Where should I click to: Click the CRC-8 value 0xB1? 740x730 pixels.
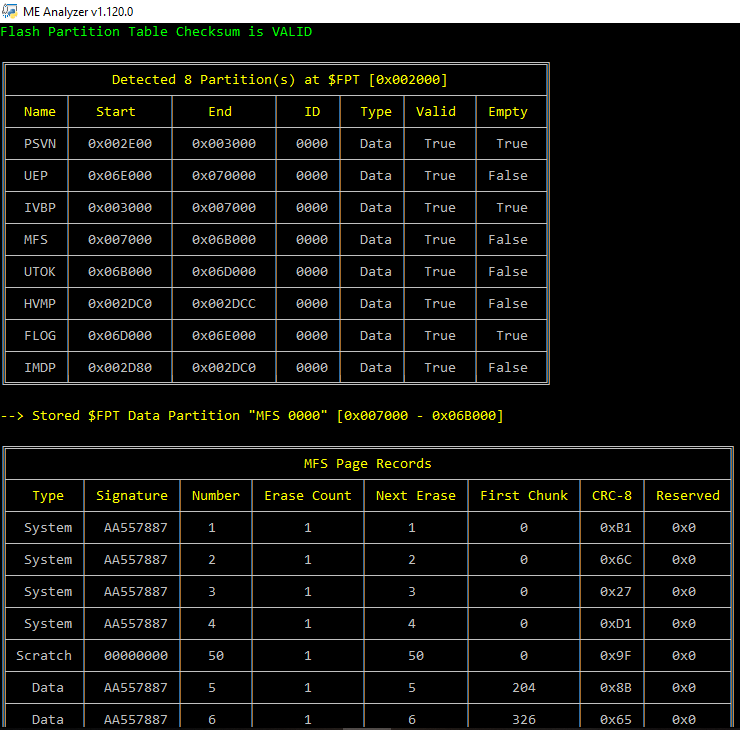pos(615,528)
